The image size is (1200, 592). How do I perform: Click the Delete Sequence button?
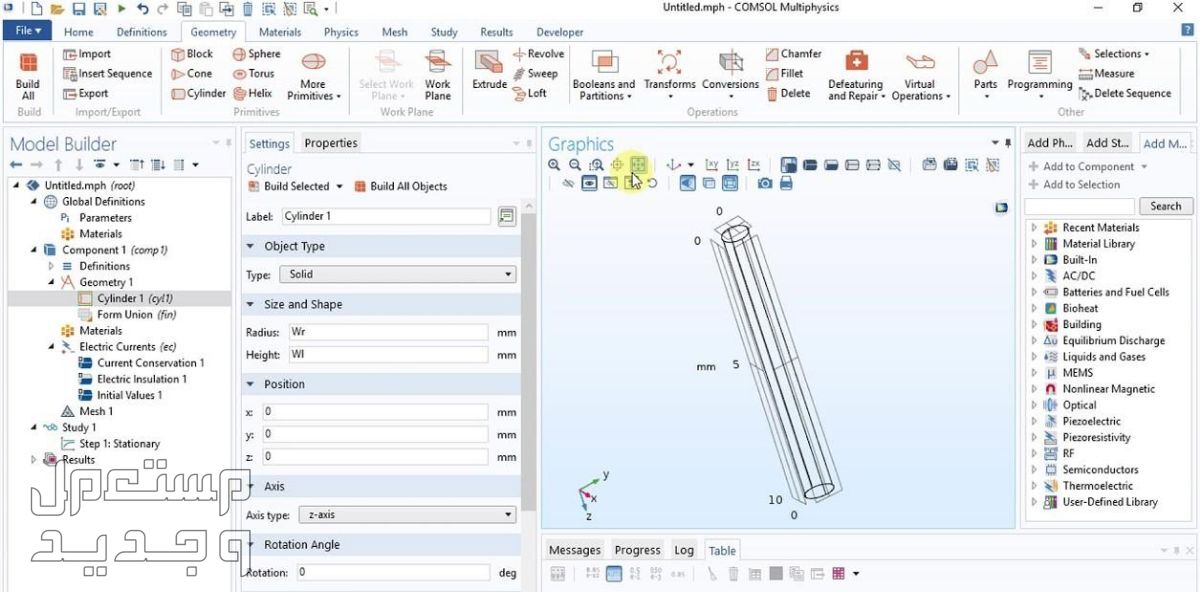click(x=1125, y=94)
